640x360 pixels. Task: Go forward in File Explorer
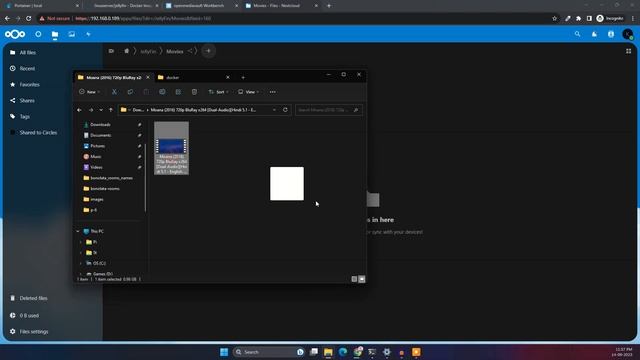coord(91,110)
